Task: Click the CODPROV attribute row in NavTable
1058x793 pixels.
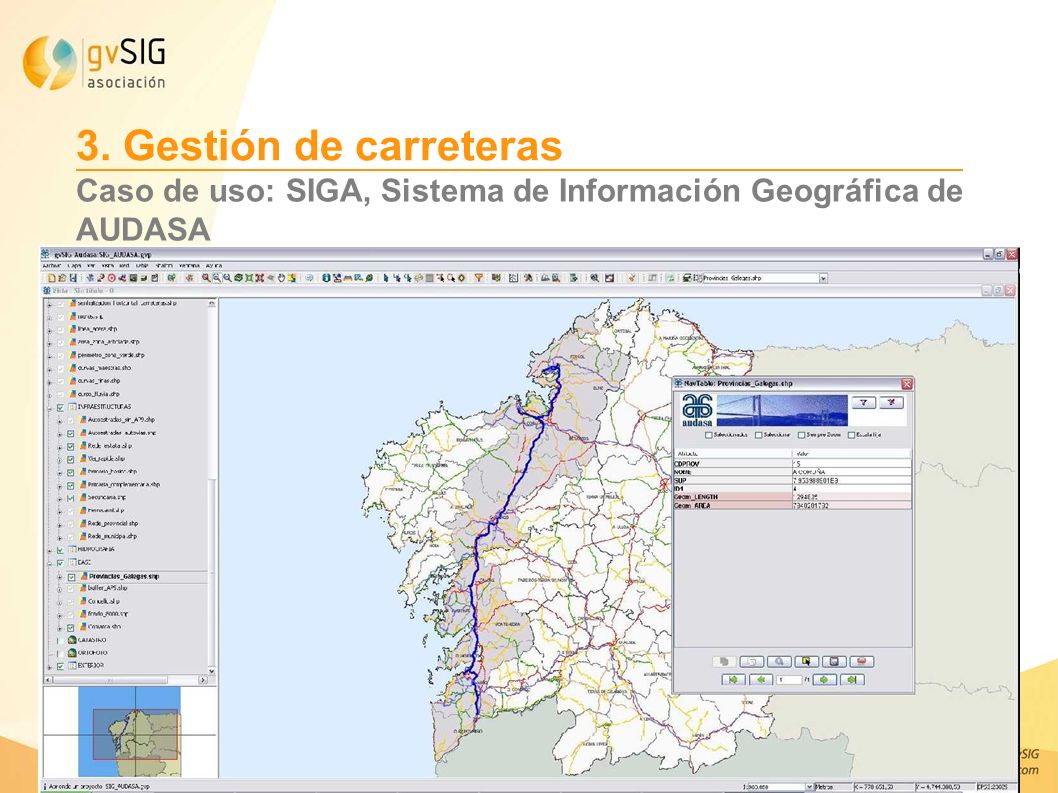Action: click(792, 464)
